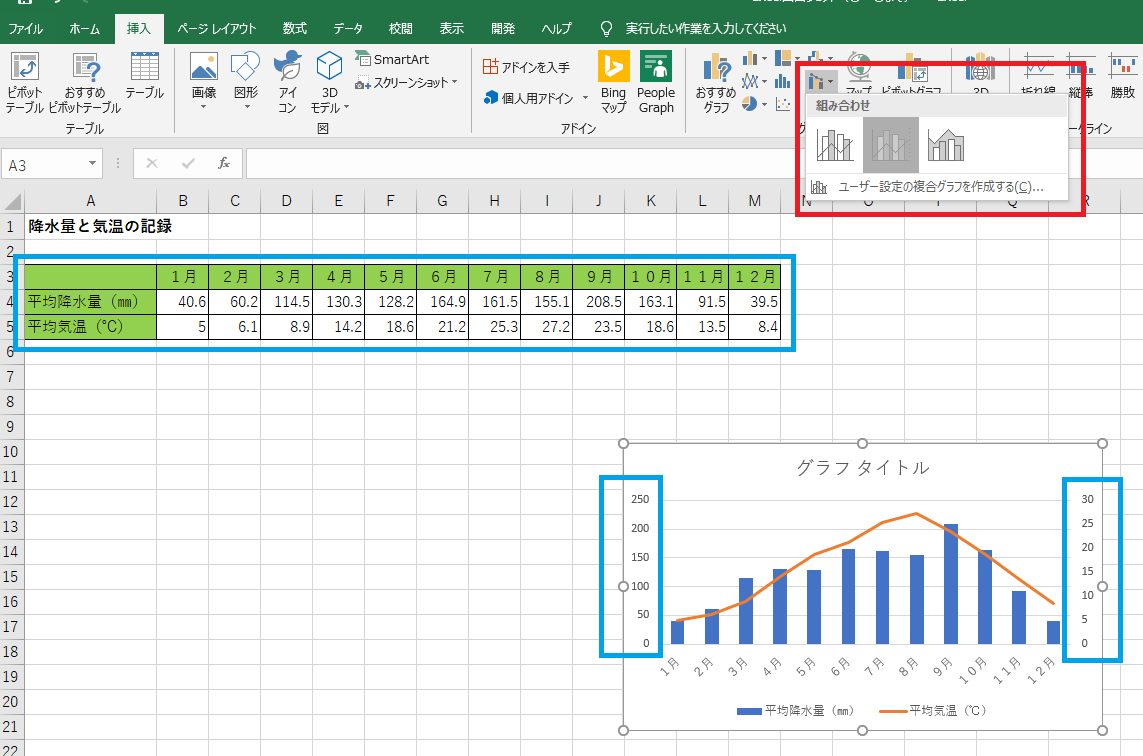This screenshot has height=756, width=1143.
Task: Open the PivotTable tool
Action: (x=25, y=82)
